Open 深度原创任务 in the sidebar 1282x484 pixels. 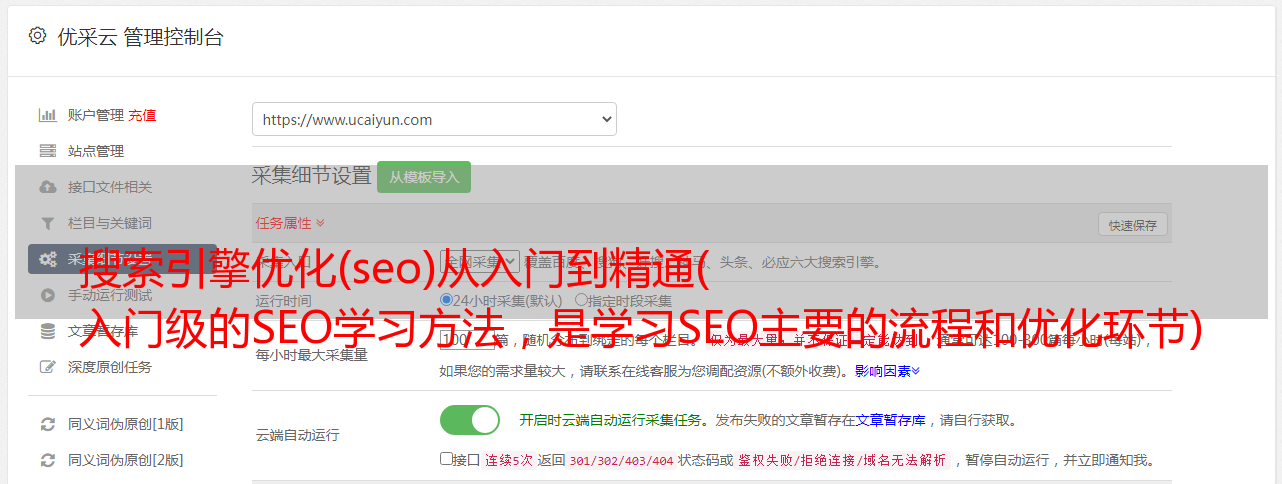pyautogui.click(x=110, y=367)
